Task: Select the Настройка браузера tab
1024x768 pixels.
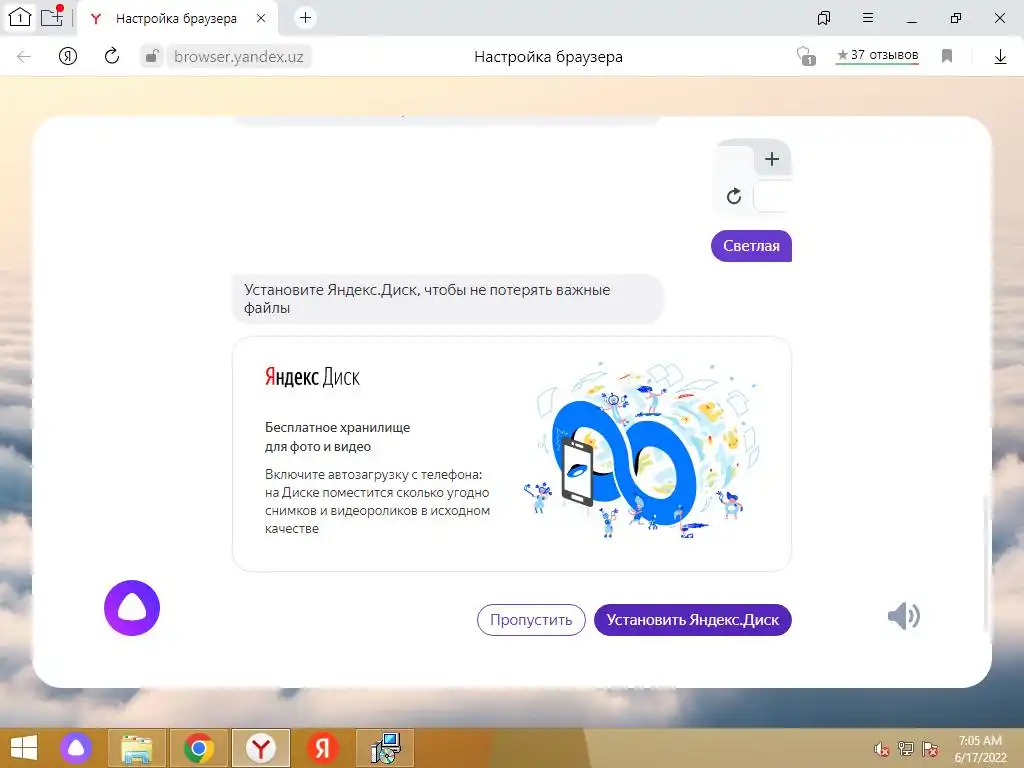Action: point(176,18)
